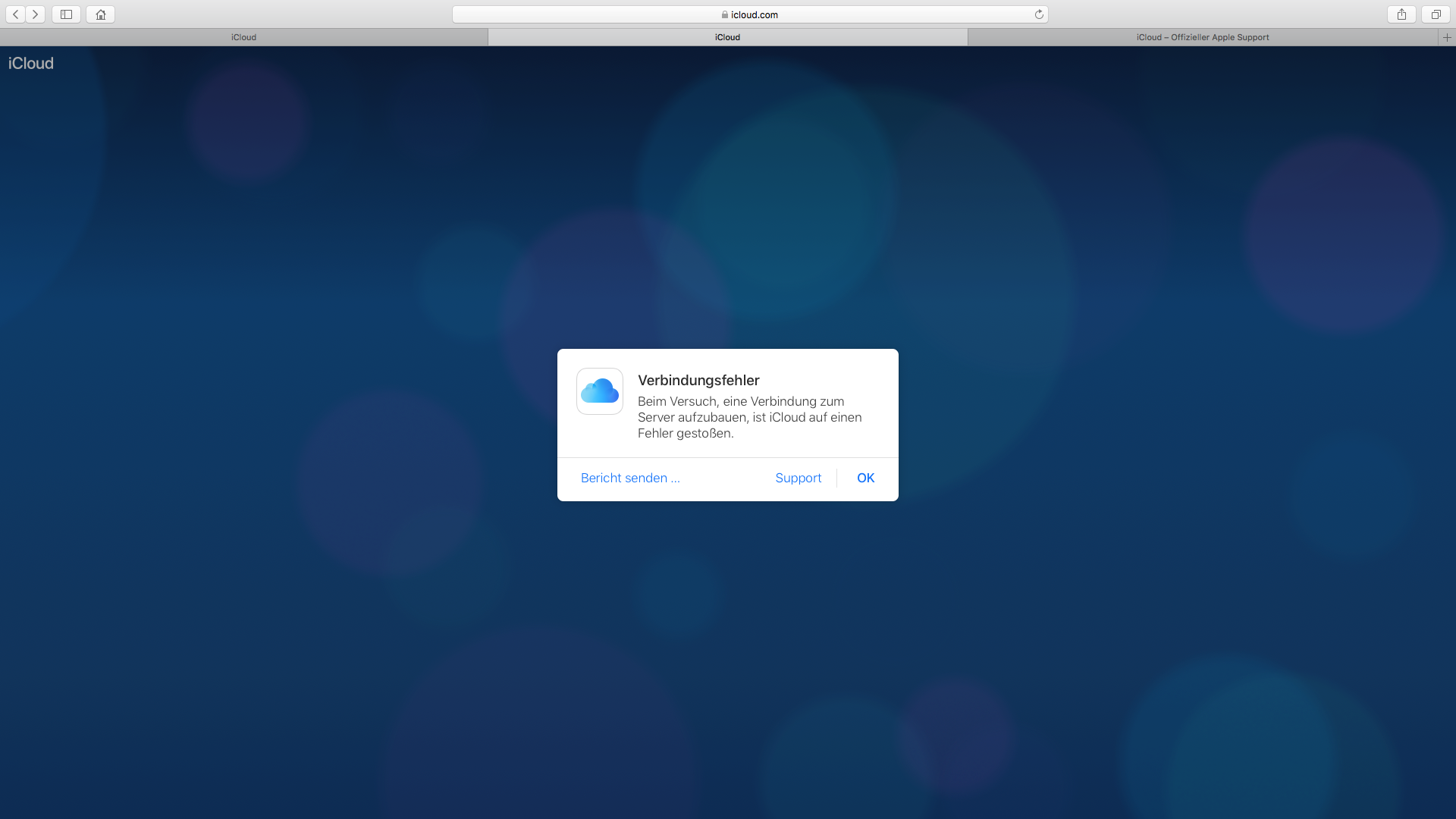Image resolution: width=1456 pixels, height=819 pixels.
Task: Click the iCloud logo top left
Action: coord(31,64)
